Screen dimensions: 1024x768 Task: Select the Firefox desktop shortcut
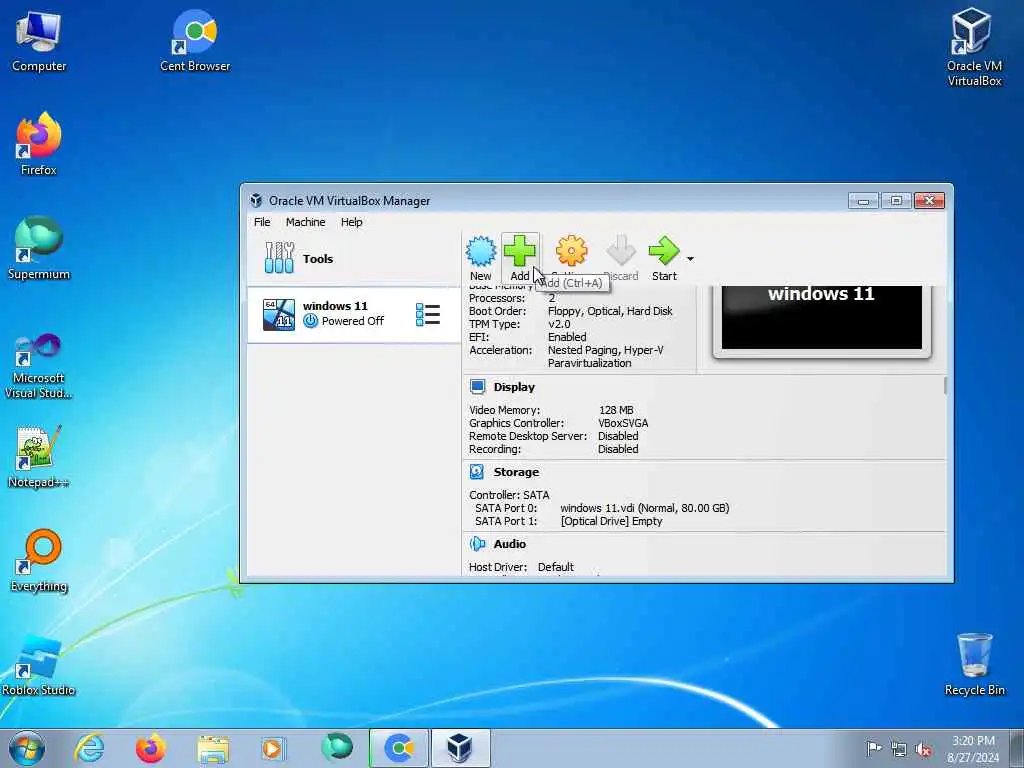[39, 144]
